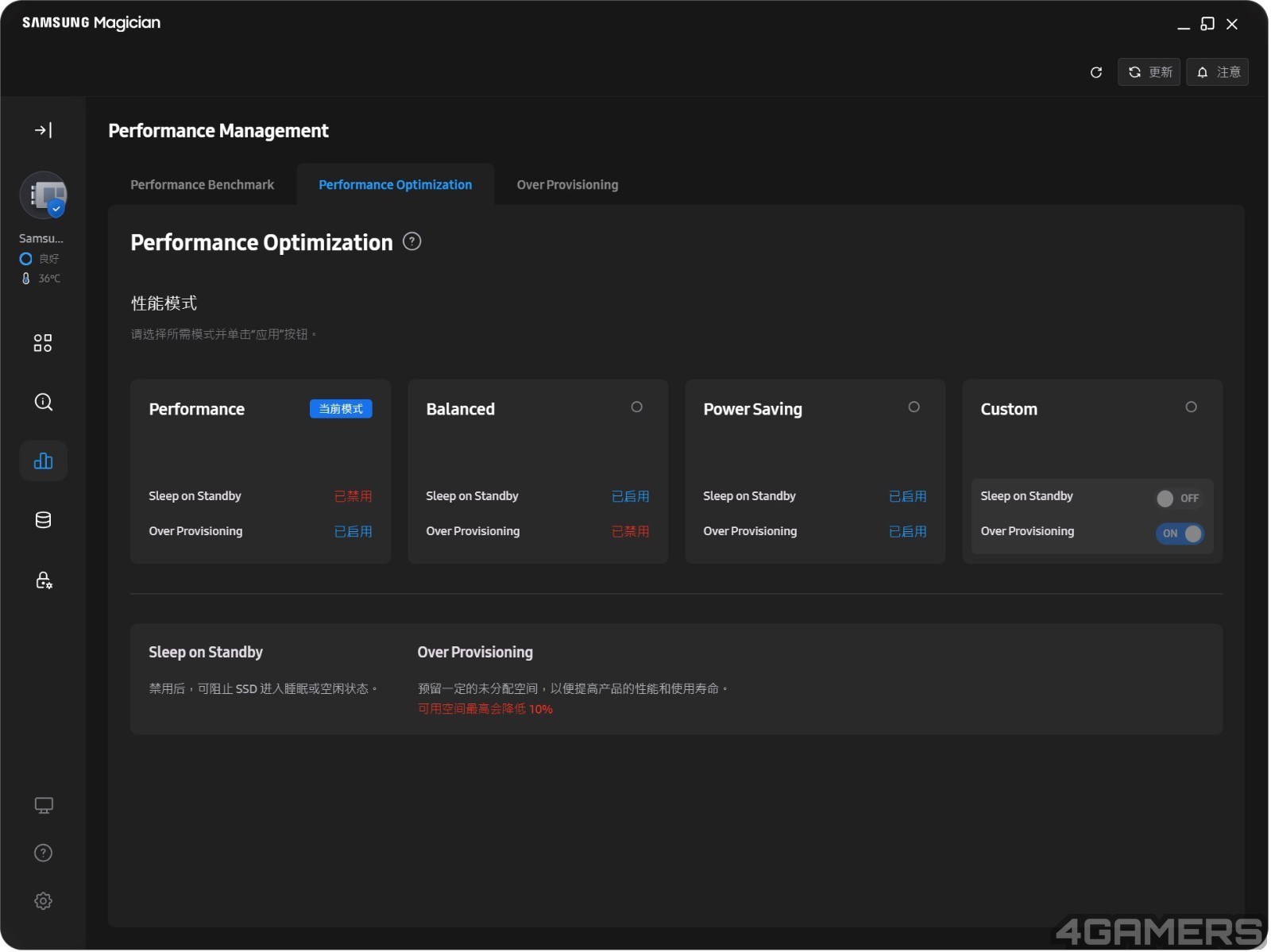Select the Balanced mode radio button
Image resolution: width=1271 pixels, height=952 pixels.
(x=637, y=407)
